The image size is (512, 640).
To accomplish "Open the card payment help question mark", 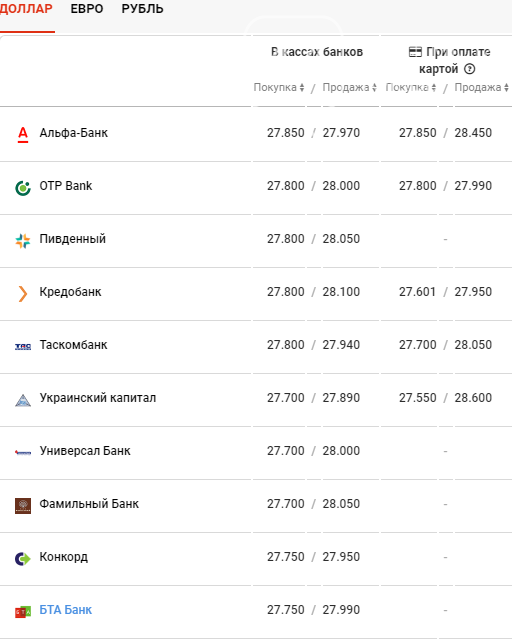I will (x=470, y=69).
